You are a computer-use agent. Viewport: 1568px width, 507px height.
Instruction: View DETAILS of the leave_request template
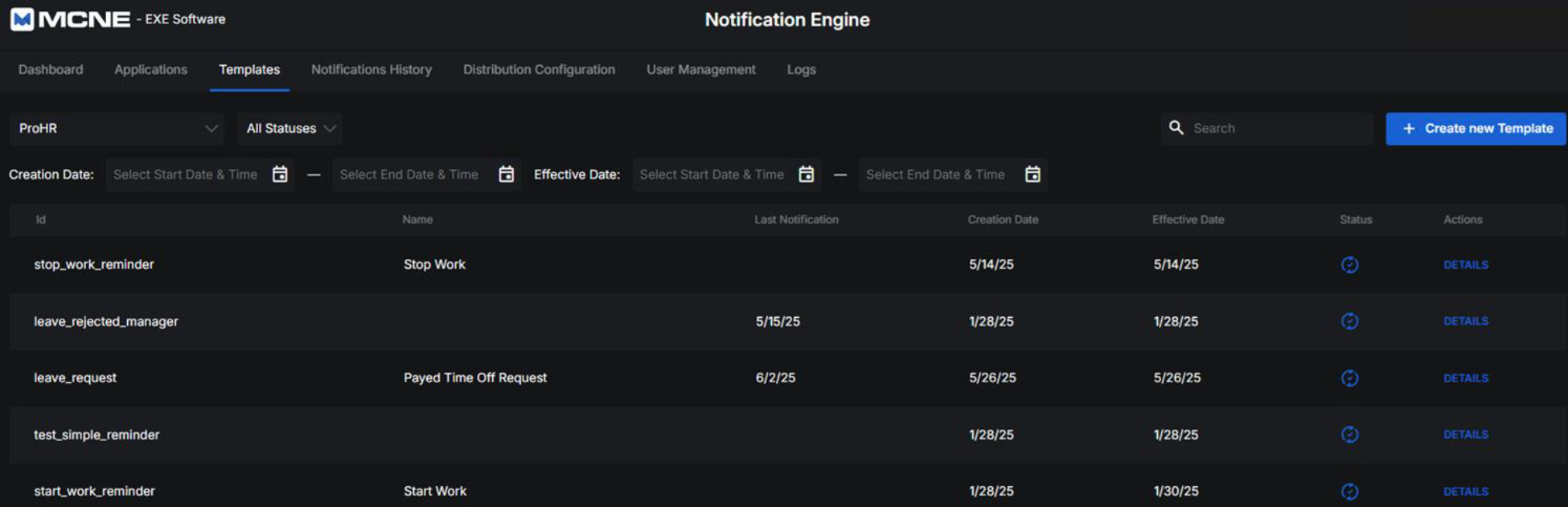click(1465, 378)
